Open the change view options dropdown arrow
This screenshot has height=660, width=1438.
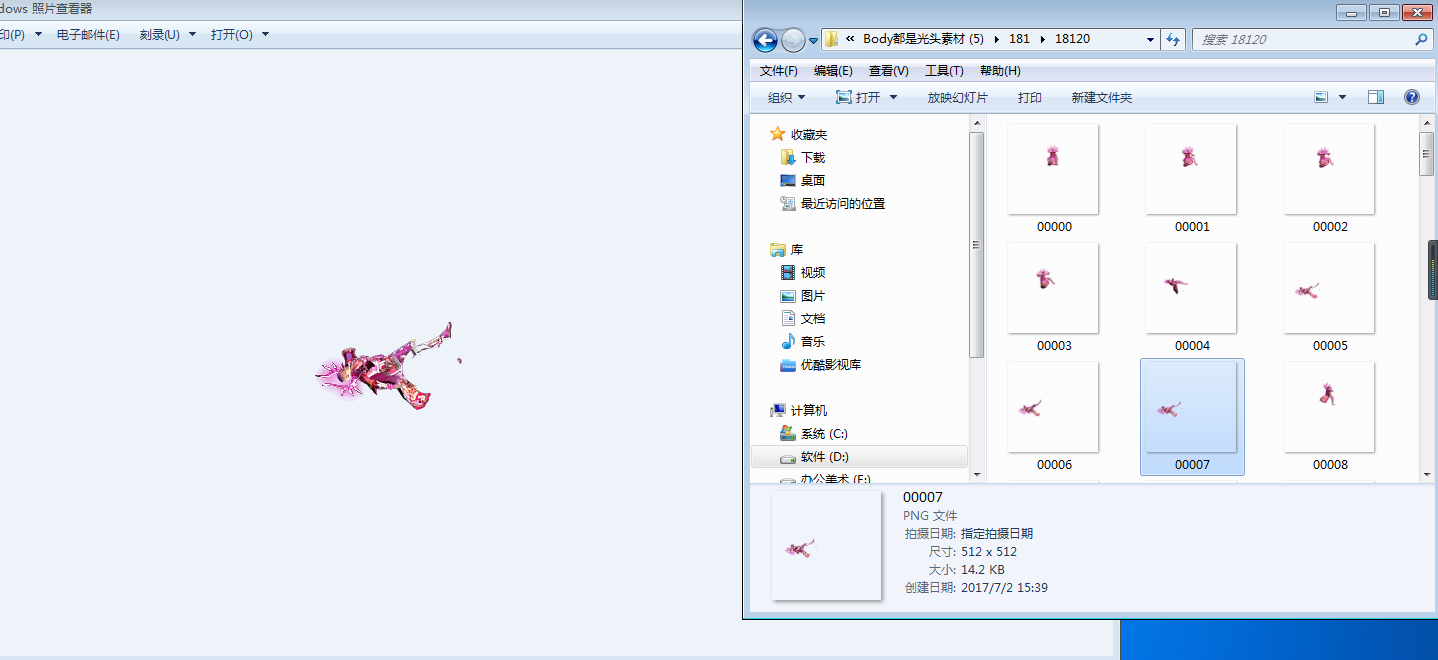(x=1342, y=98)
